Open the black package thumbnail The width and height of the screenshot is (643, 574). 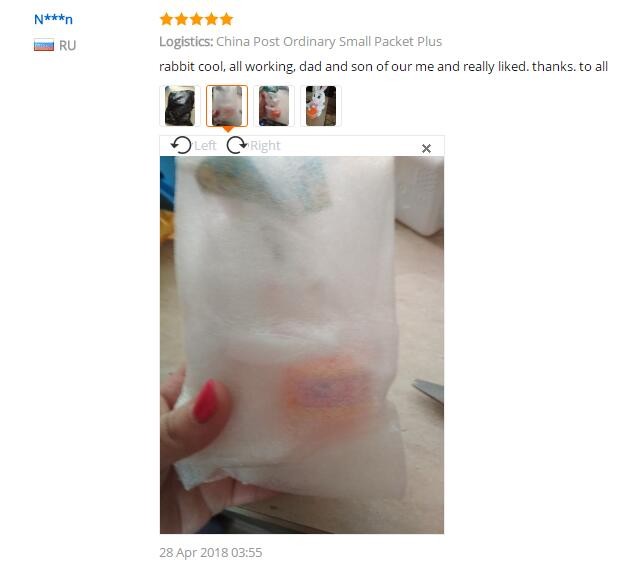click(180, 106)
